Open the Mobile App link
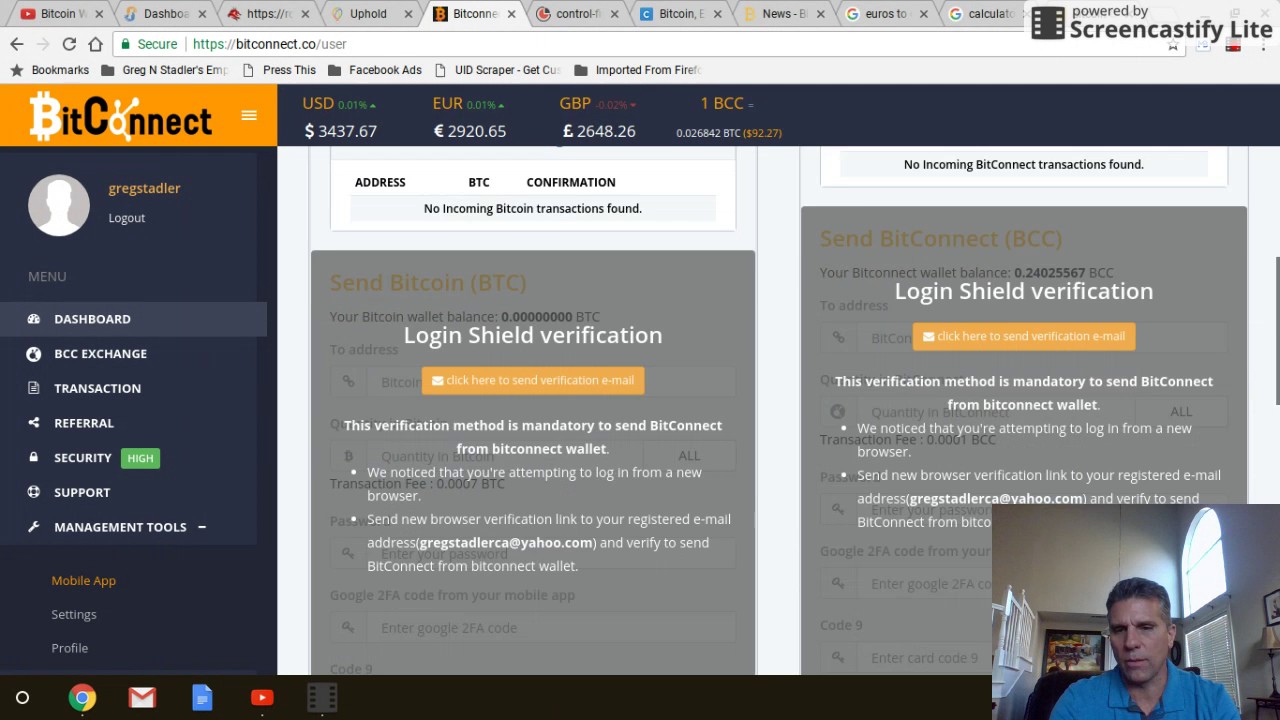The height and width of the screenshot is (720, 1280). (84, 580)
